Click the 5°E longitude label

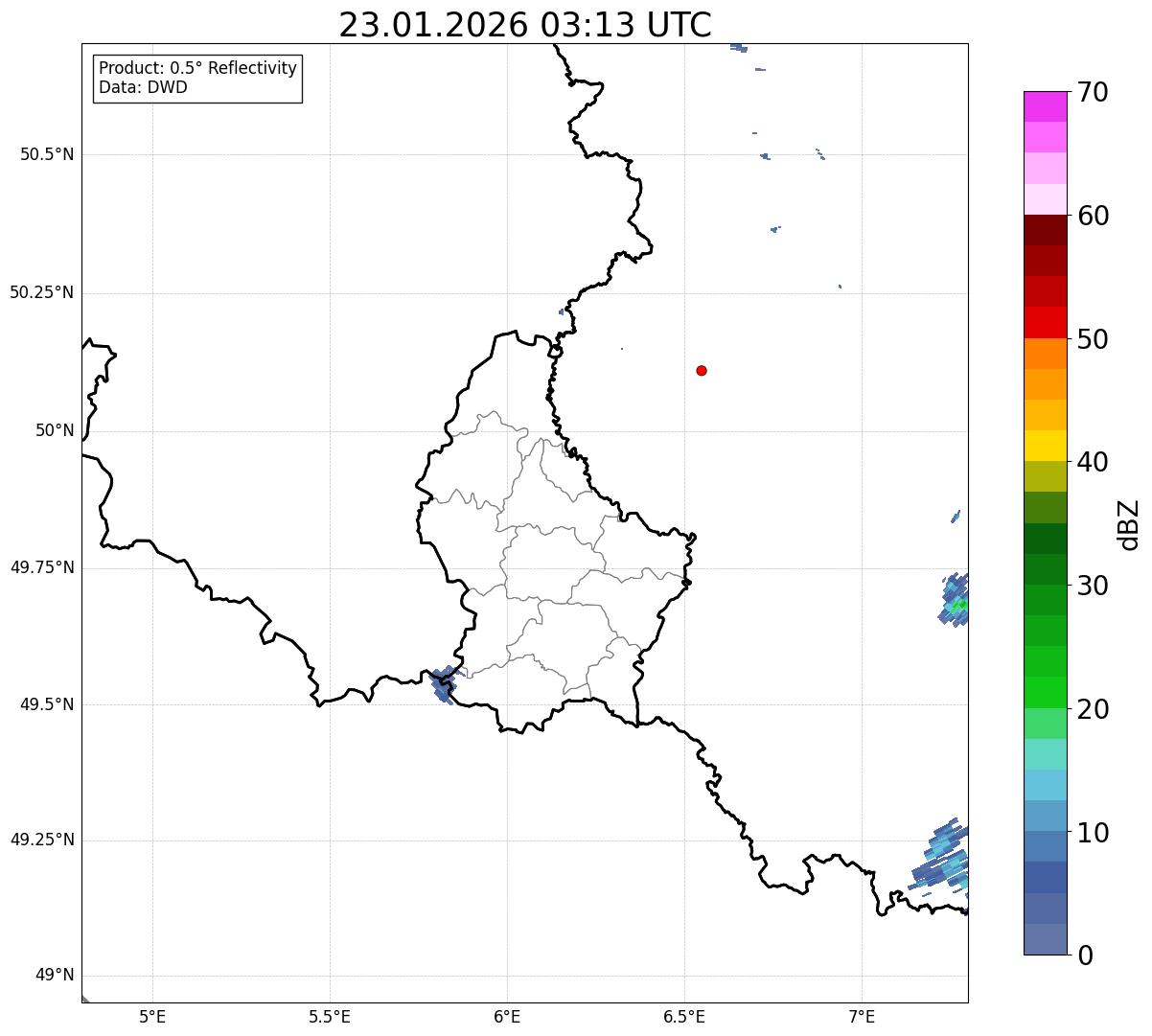152,1016
